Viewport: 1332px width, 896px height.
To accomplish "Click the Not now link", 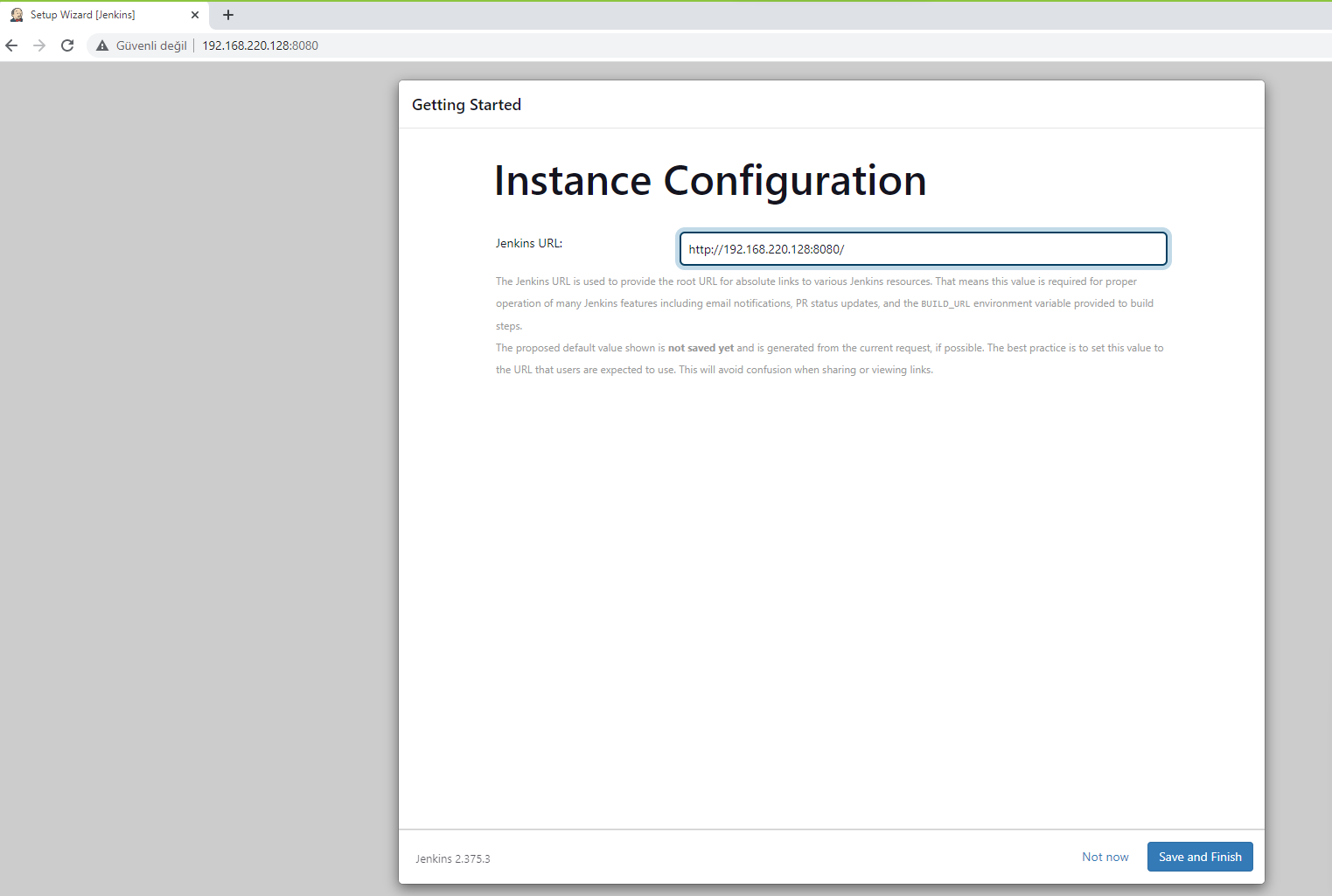I will pos(1105,857).
